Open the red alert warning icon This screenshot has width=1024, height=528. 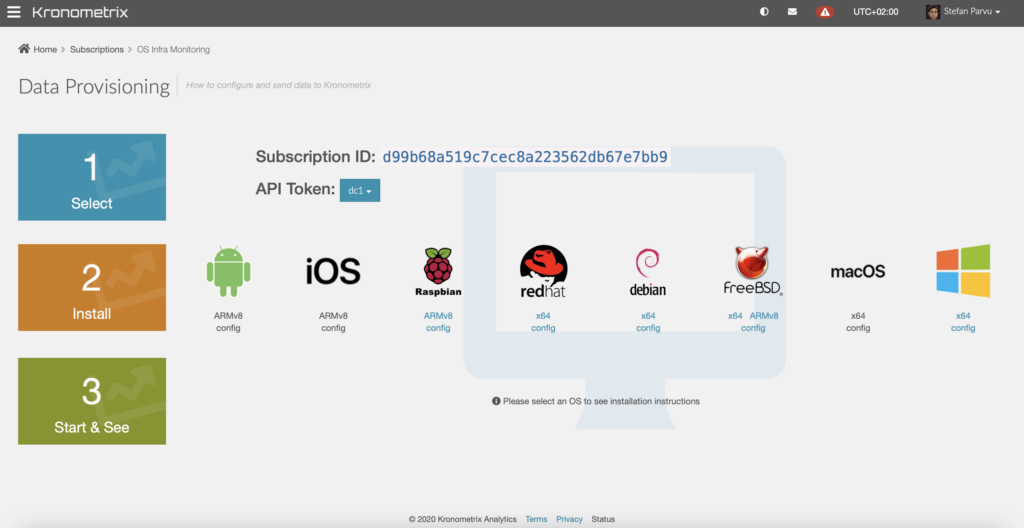pos(825,12)
